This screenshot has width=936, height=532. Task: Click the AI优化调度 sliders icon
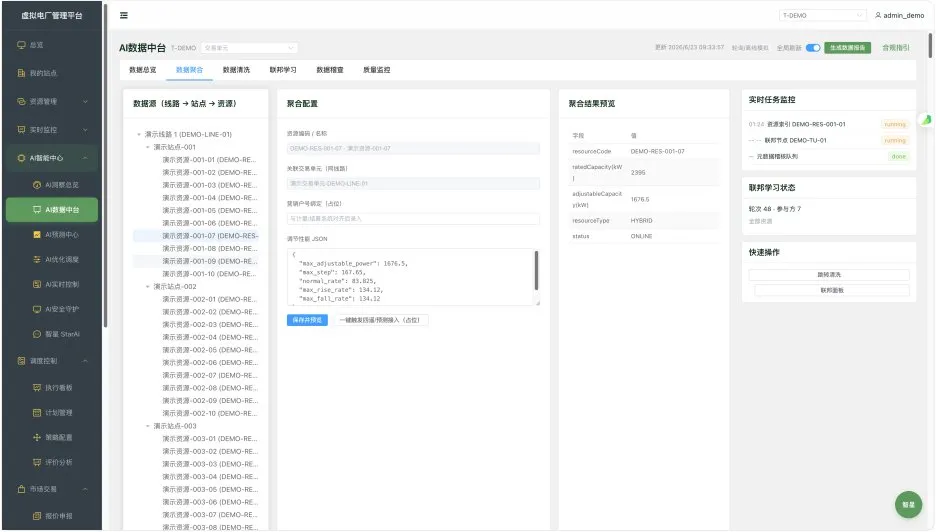(x=37, y=260)
